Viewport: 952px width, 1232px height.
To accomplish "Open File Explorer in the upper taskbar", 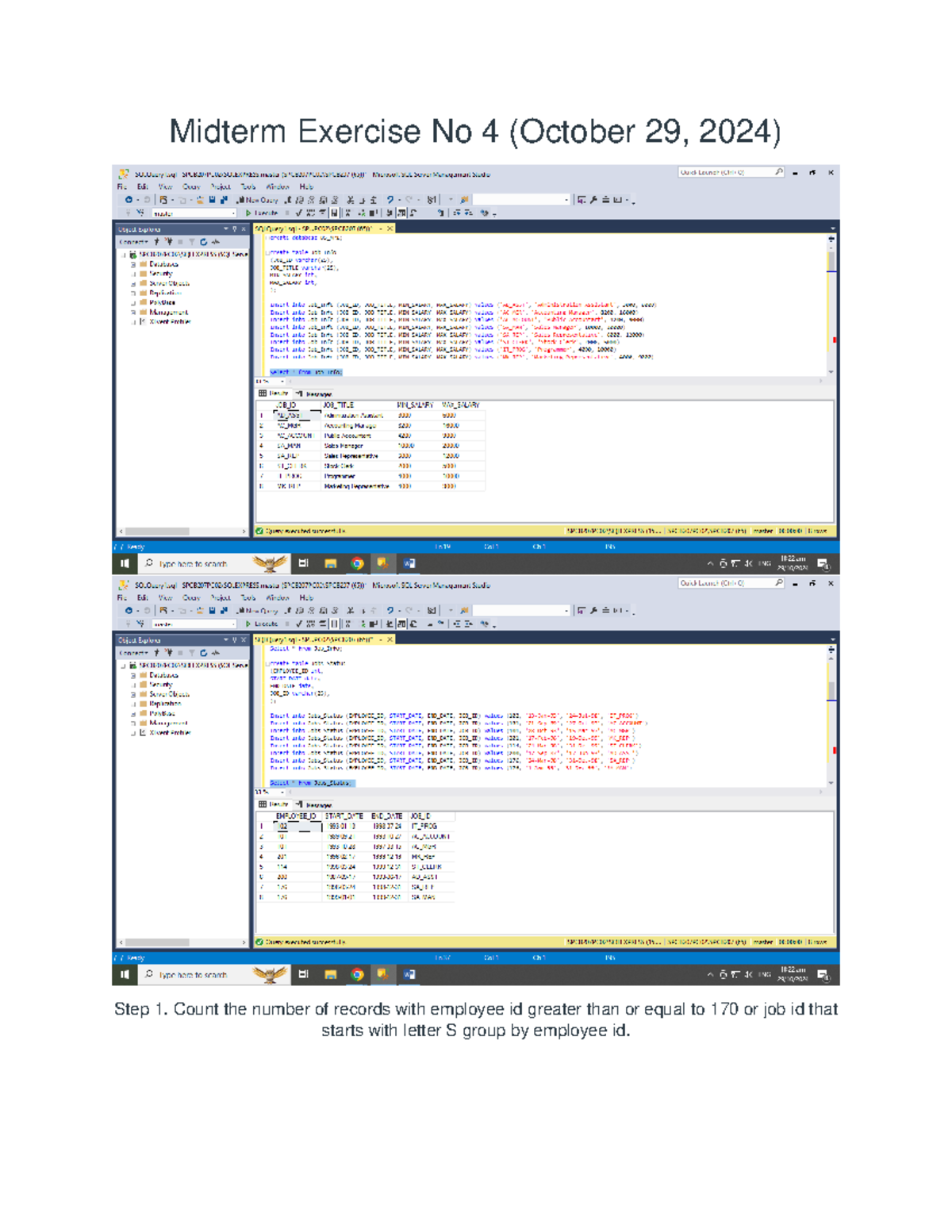I will pyautogui.click(x=331, y=564).
